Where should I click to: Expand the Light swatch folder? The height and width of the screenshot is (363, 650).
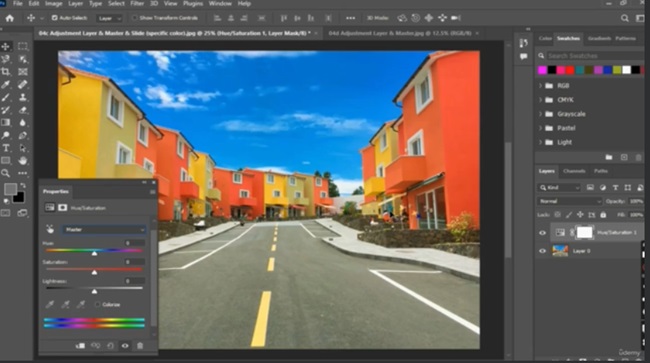541,142
